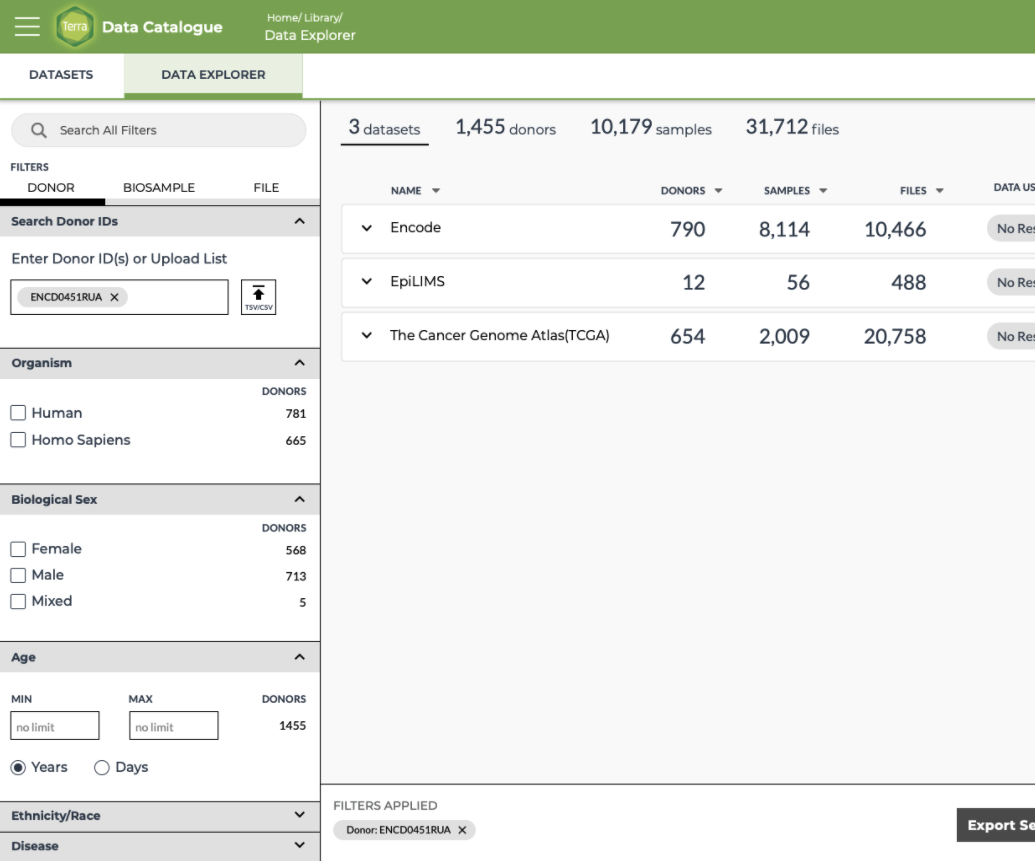The height and width of the screenshot is (861, 1035).
Task: Upload TSV/CSV donor ID list
Action: coord(258,297)
